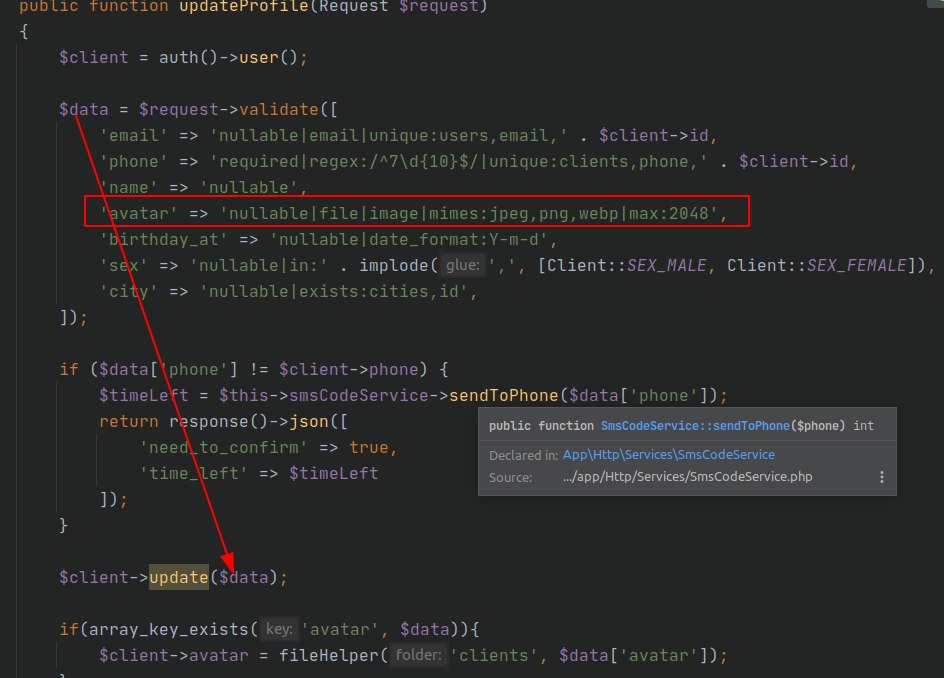The image size is (944, 678).
Task: Open the tooltip's three-dot options menu
Action: click(x=881, y=477)
